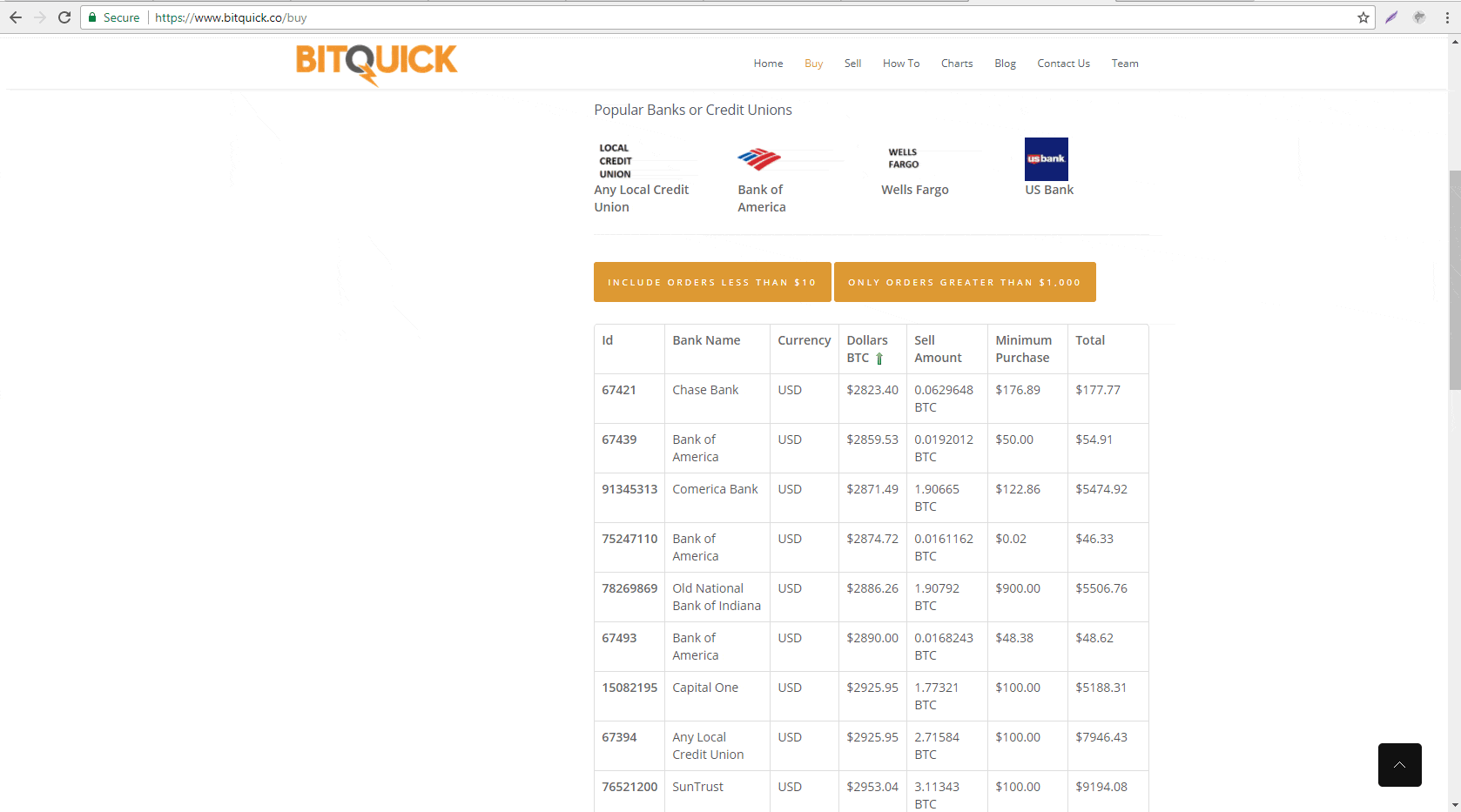Screen dimensions: 1461x812
Task: Click the green secure padlock icon
Action: (x=92, y=17)
